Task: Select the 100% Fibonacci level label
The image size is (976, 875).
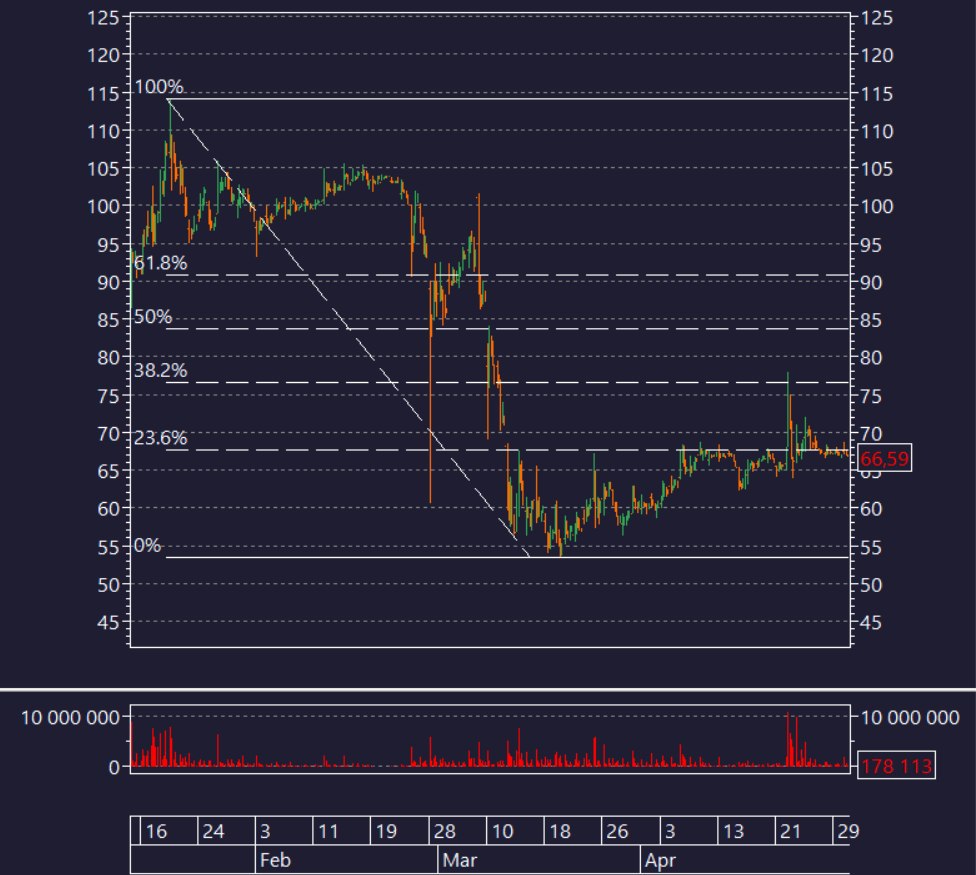Action: click(159, 87)
